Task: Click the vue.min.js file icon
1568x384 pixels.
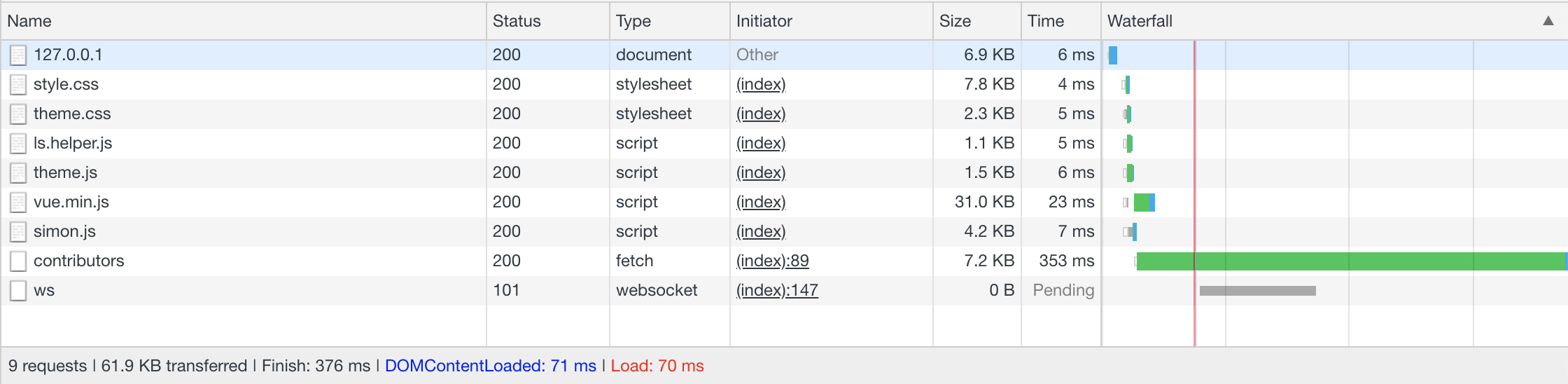Action: click(x=18, y=203)
